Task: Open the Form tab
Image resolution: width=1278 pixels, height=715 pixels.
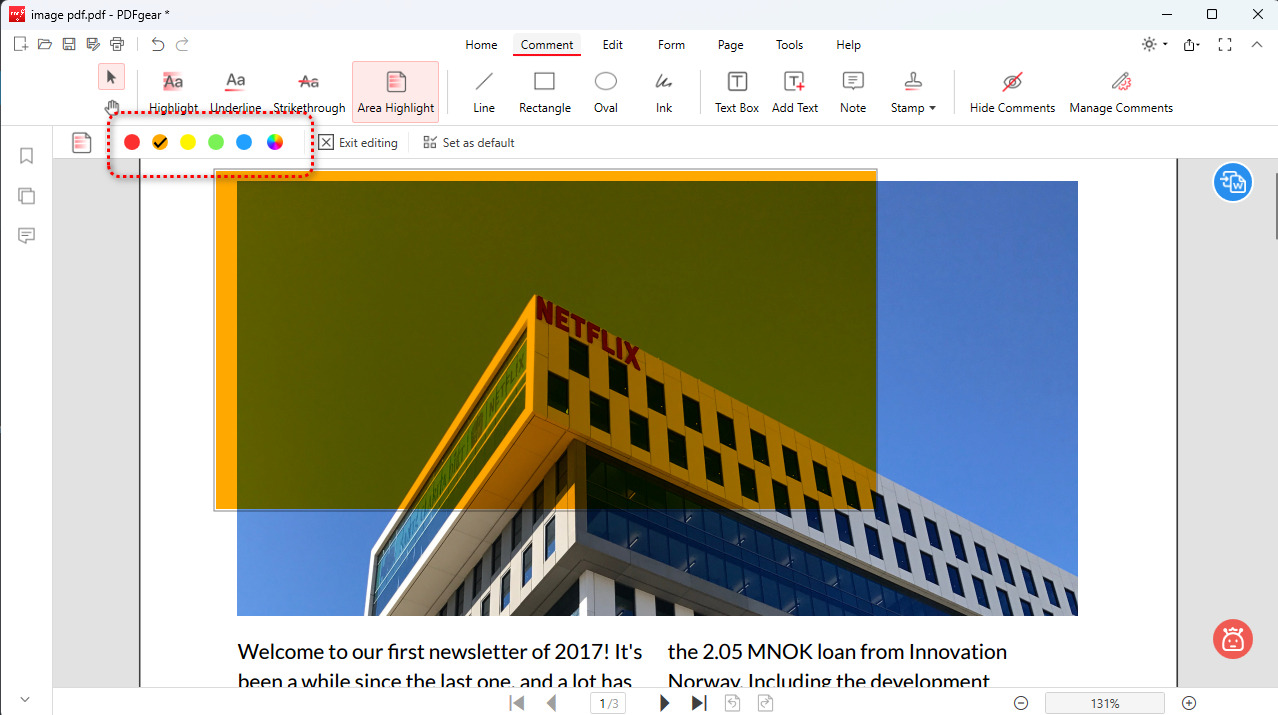Action: point(671,45)
